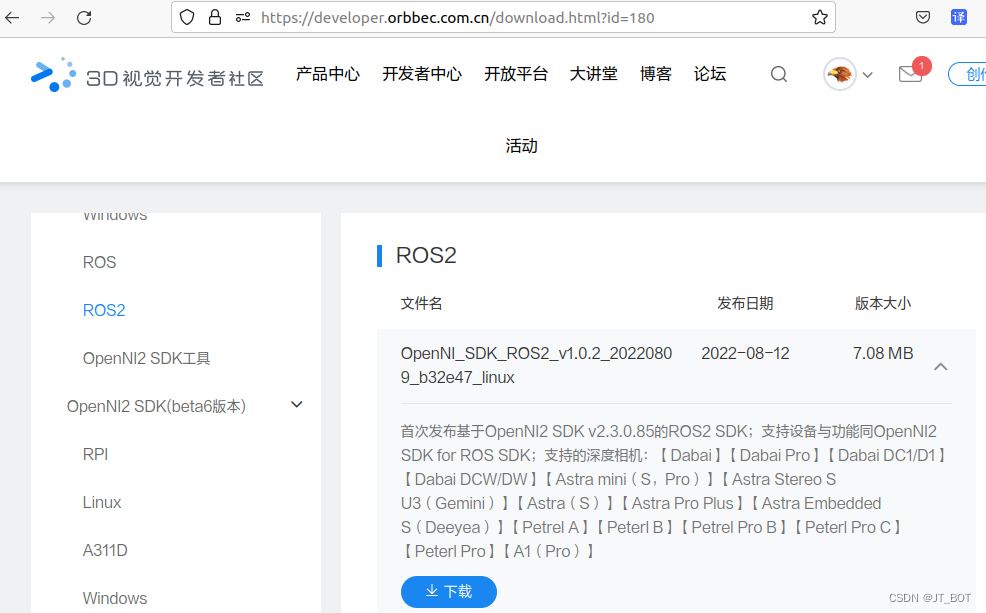
Task: Select ROS in the left sidebar
Action: click(99, 262)
